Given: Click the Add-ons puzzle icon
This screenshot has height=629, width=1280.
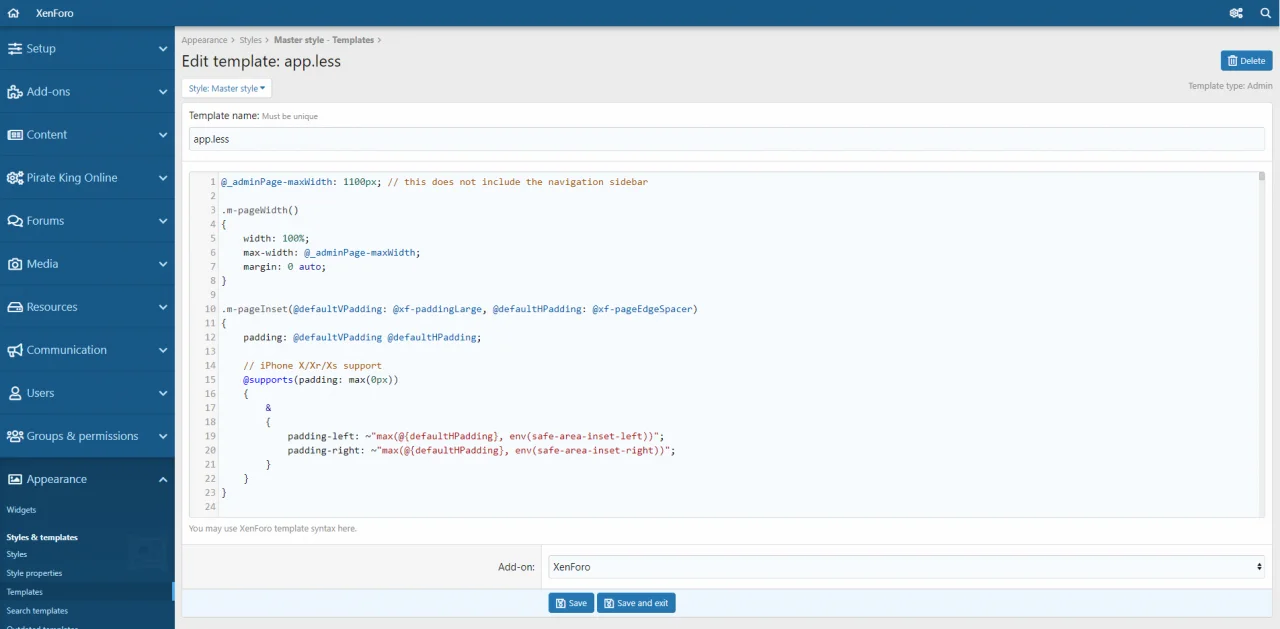Looking at the screenshot, I should click(15, 92).
